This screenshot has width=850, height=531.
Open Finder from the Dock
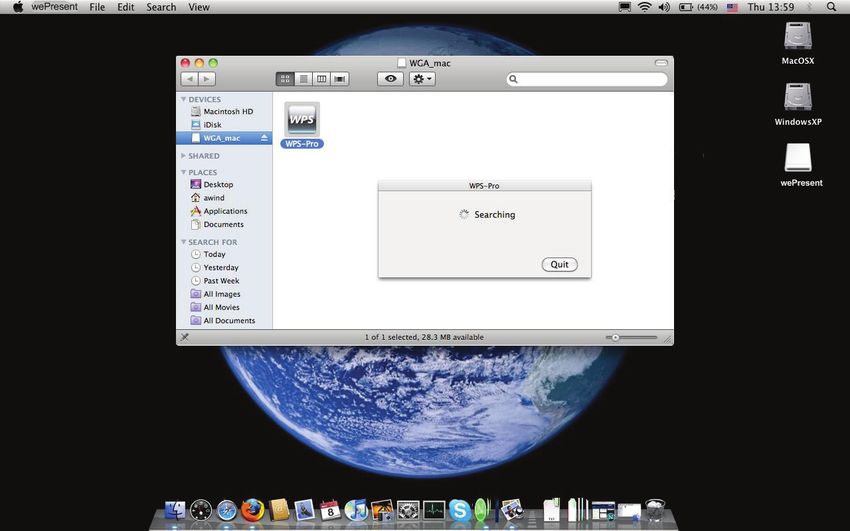[x=175, y=510]
